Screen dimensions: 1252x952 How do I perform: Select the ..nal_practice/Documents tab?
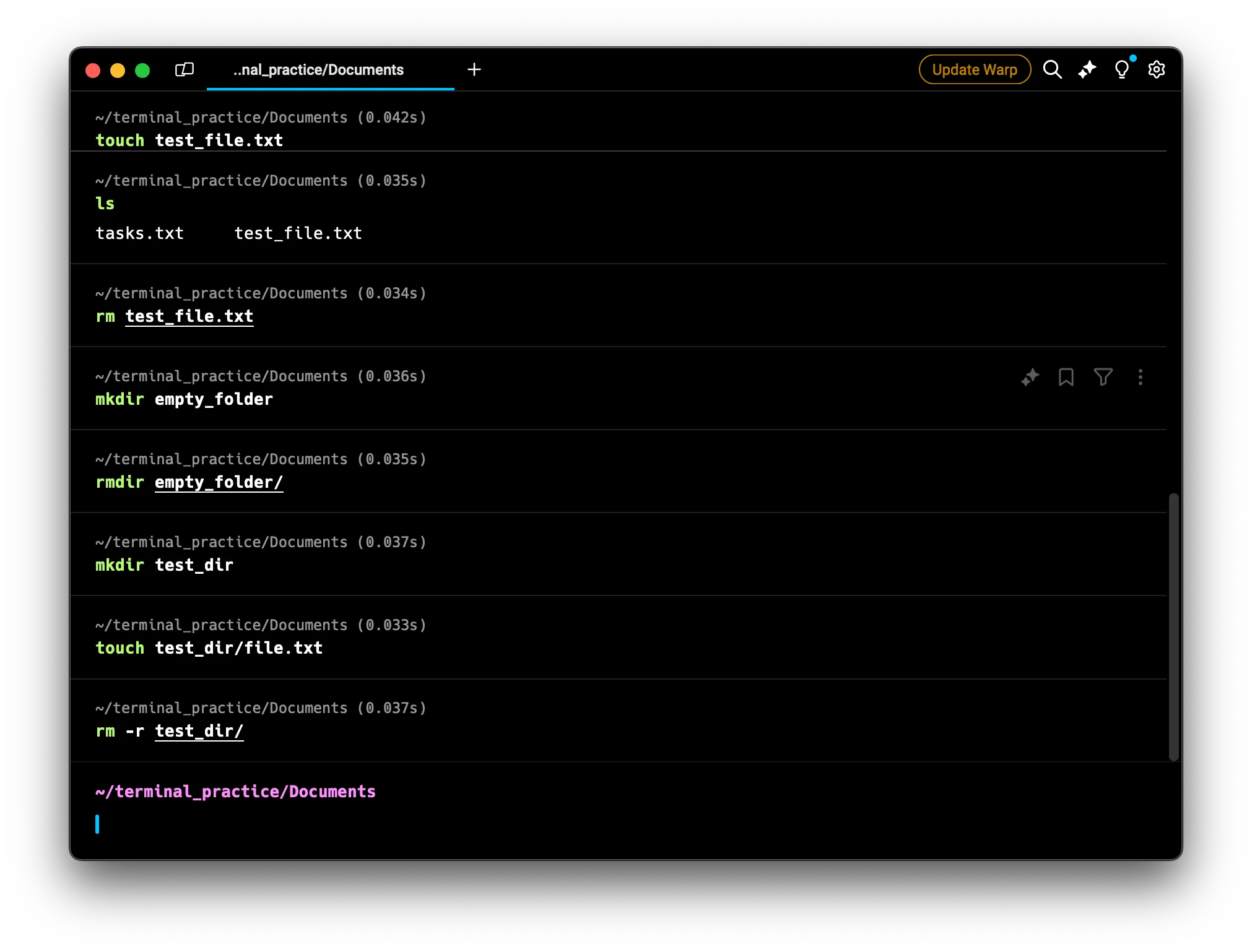pyautogui.click(x=318, y=70)
